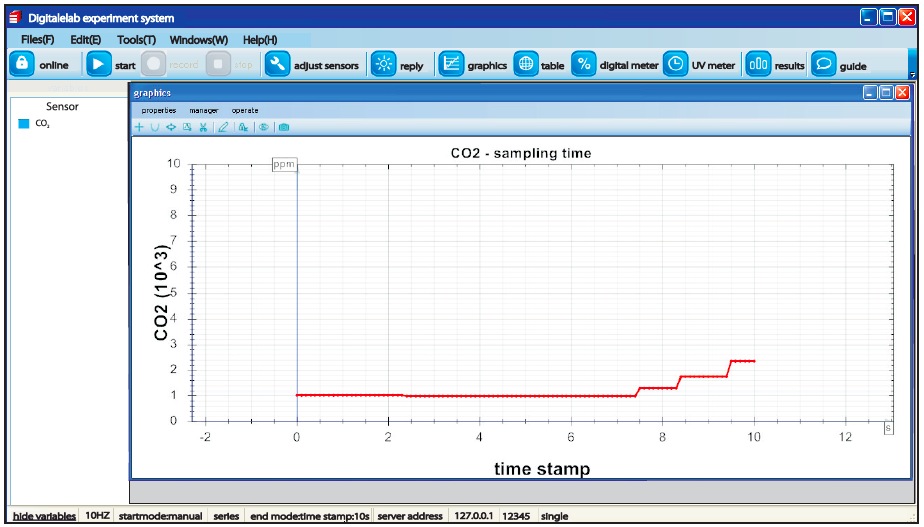Open the UV meter clock icon
This screenshot has height=527, width=924.
[676, 65]
